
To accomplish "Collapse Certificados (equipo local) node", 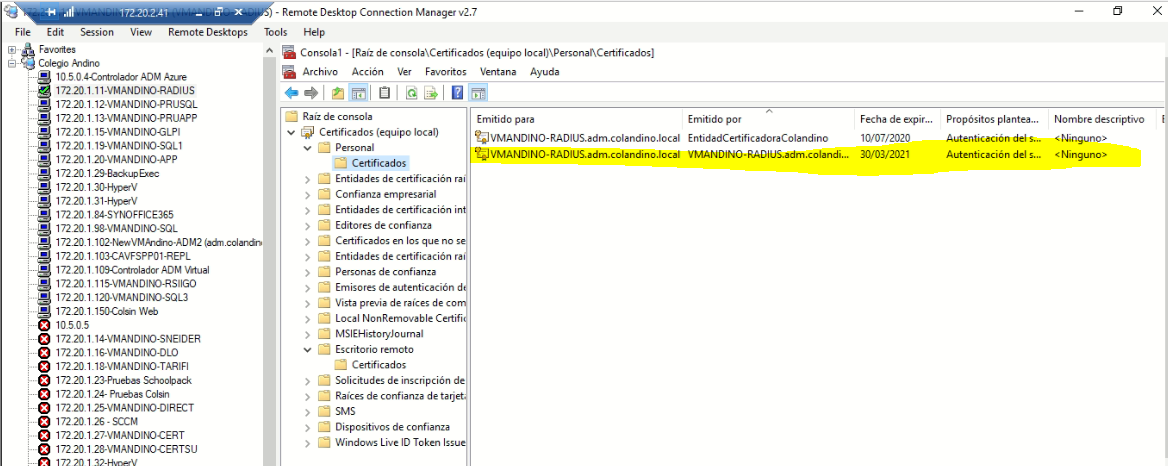I will [x=291, y=133].
